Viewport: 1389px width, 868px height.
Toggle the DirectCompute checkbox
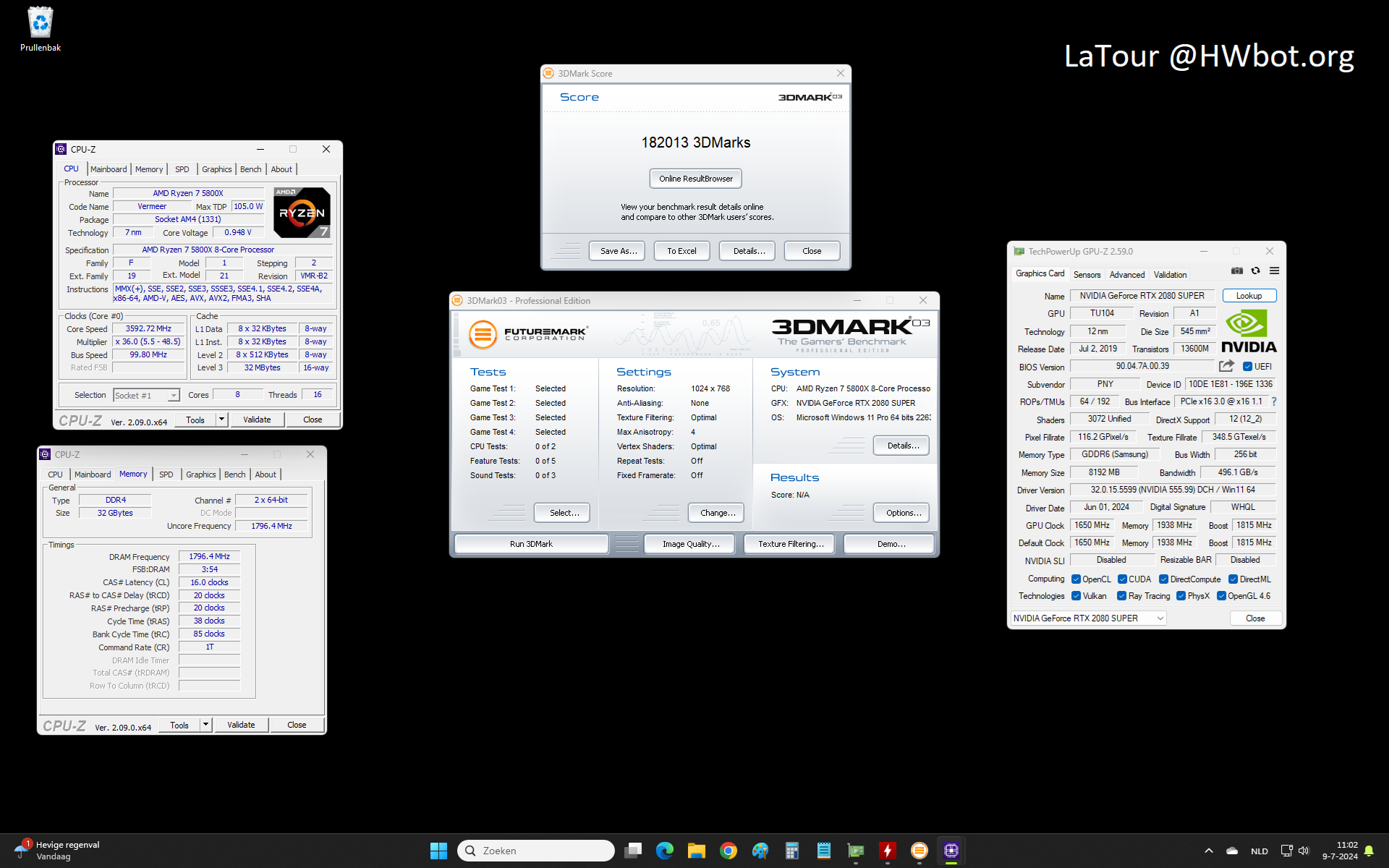1163,579
